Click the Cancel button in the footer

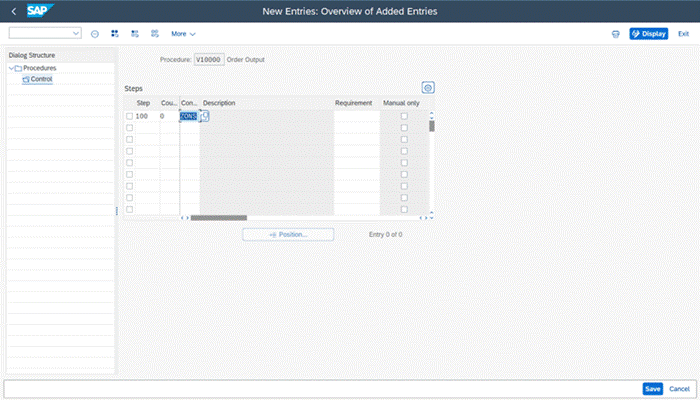tap(680, 388)
